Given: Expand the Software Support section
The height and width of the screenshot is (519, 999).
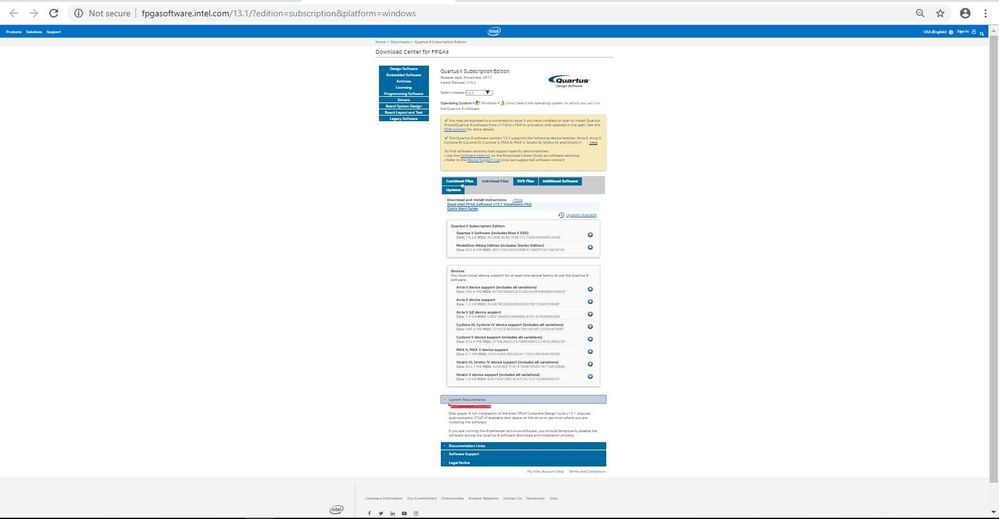Looking at the screenshot, I should tap(523, 454).
